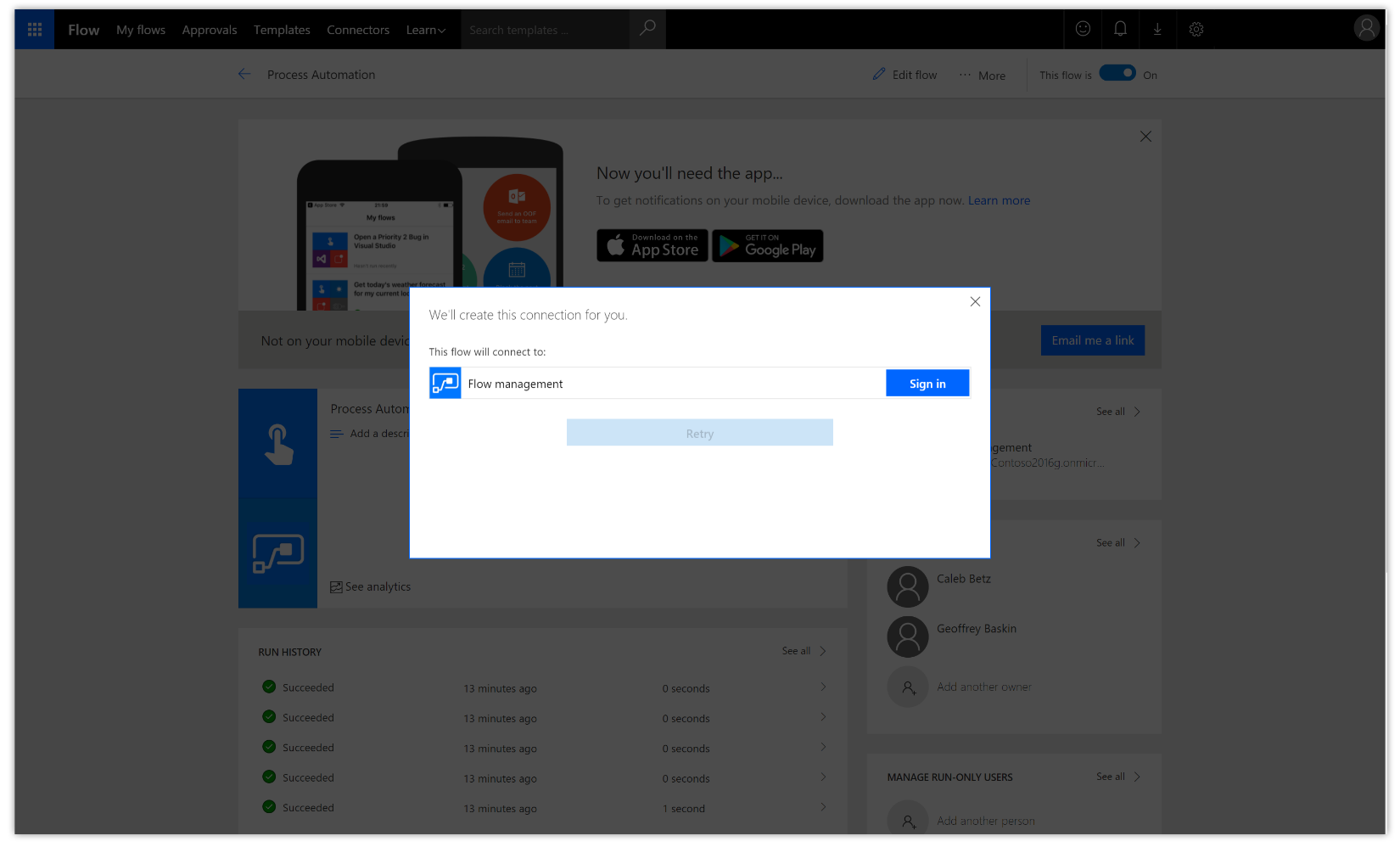1400x847 pixels.
Task: Expand the Learn dropdown menu
Action: [426, 30]
